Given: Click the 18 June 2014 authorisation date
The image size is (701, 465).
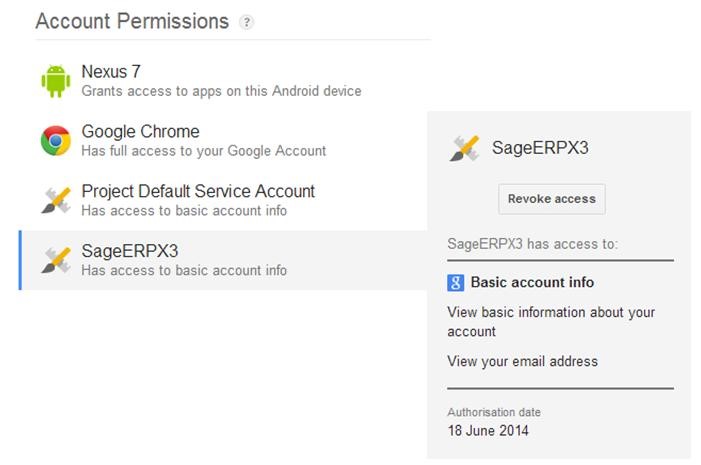Looking at the screenshot, I should 488,431.
